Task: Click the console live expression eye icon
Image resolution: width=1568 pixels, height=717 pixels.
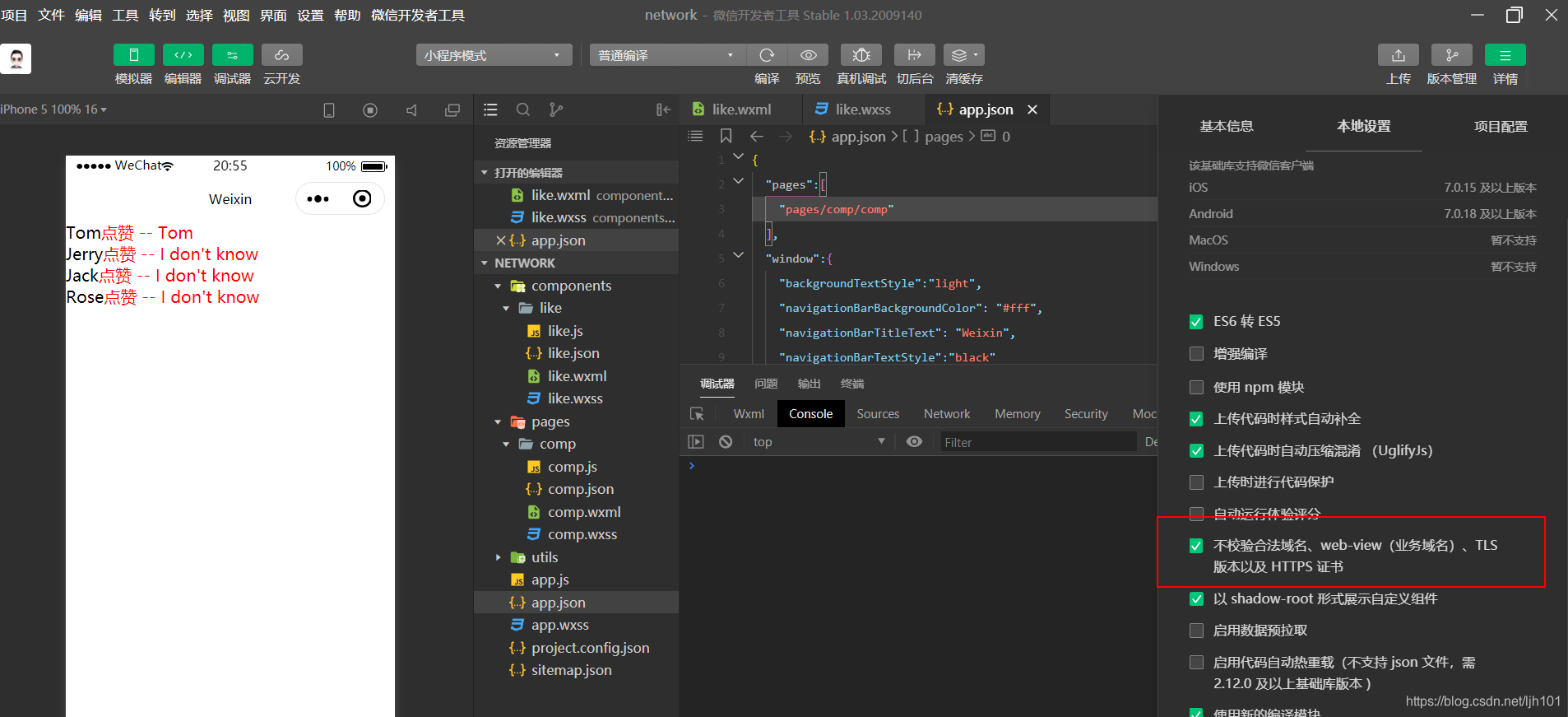Action: coord(914,442)
